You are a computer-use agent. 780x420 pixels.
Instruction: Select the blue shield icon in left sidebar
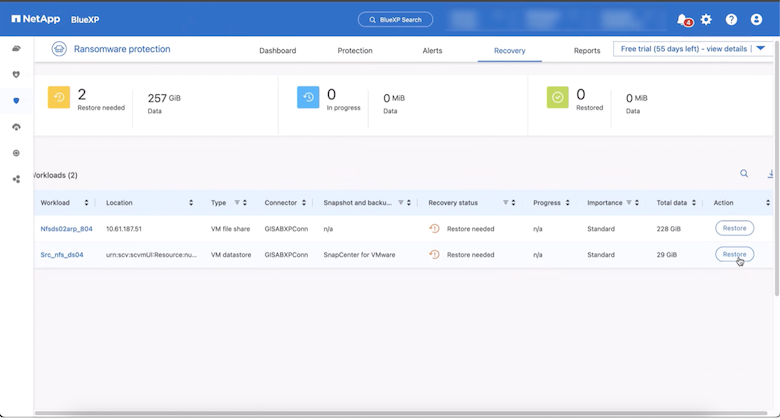pos(16,101)
